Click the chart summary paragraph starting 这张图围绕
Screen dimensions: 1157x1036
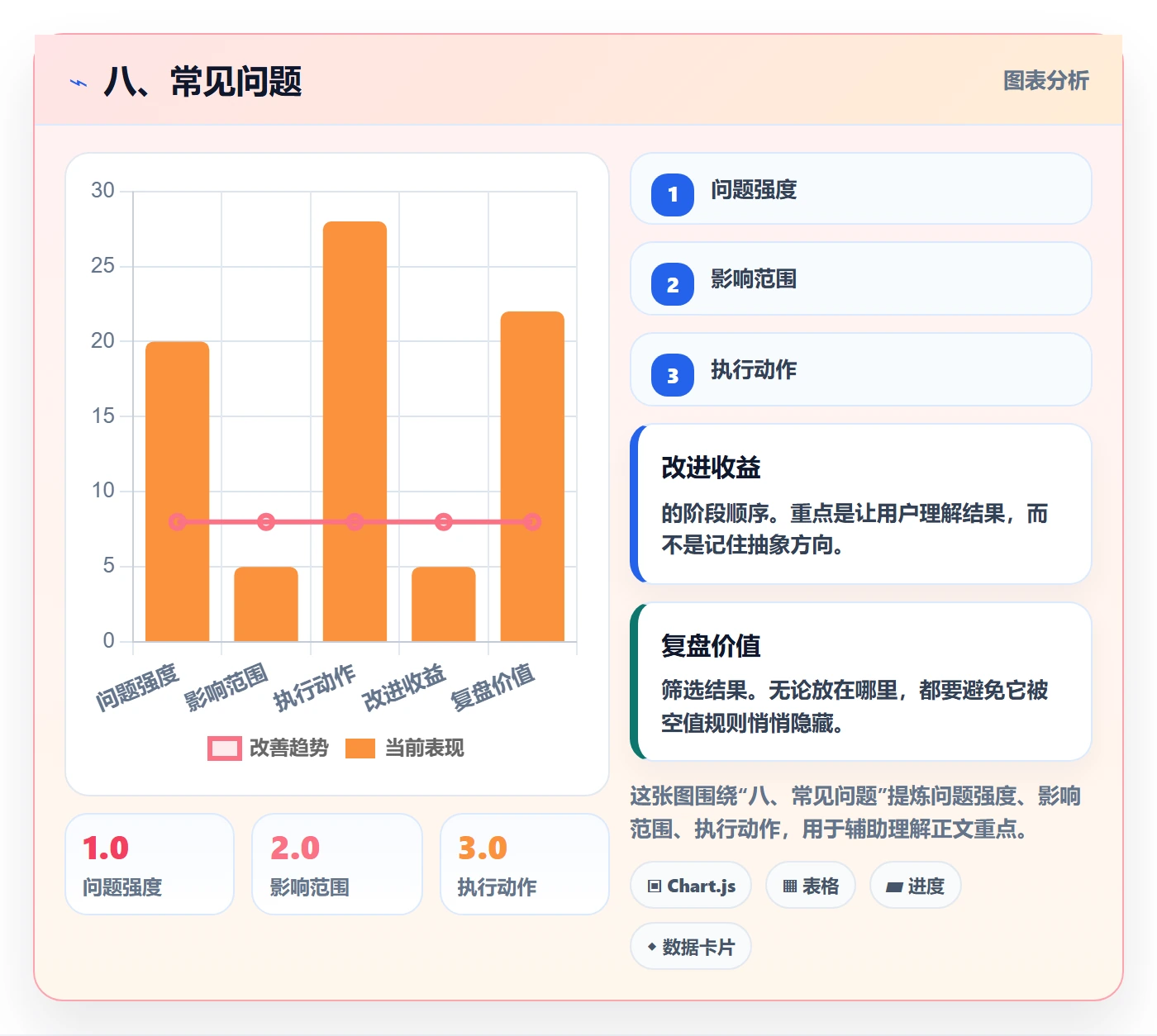[x=855, y=812]
